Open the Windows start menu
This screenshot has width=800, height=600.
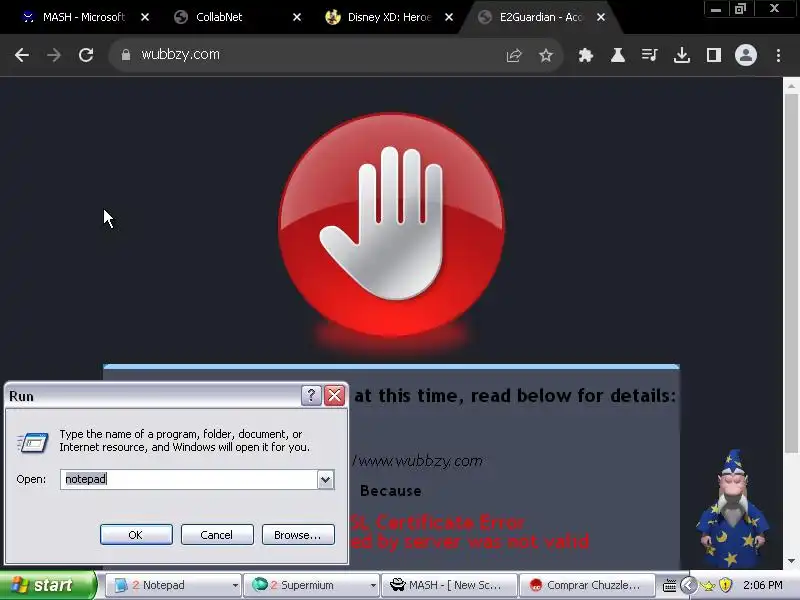pos(47,585)
